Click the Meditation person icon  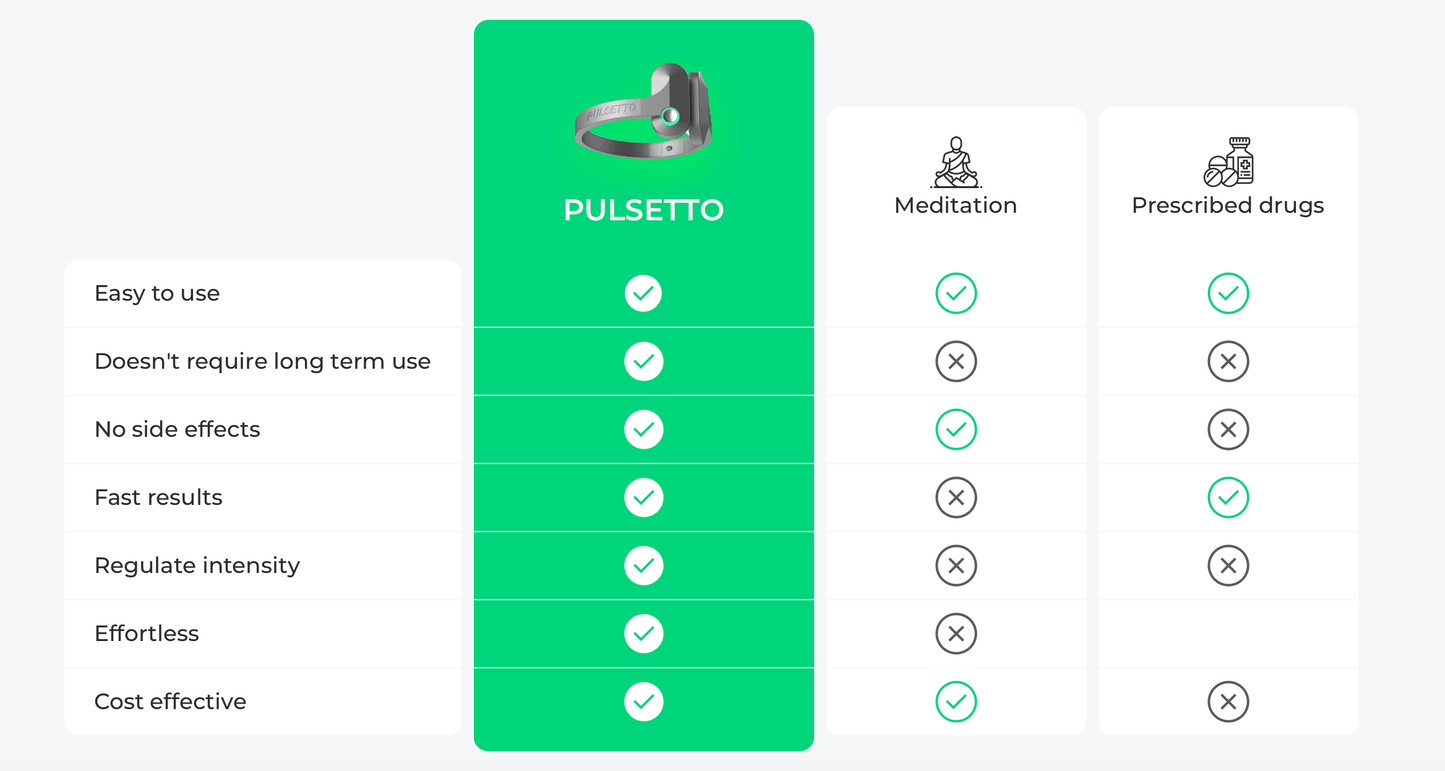point(956,162)
